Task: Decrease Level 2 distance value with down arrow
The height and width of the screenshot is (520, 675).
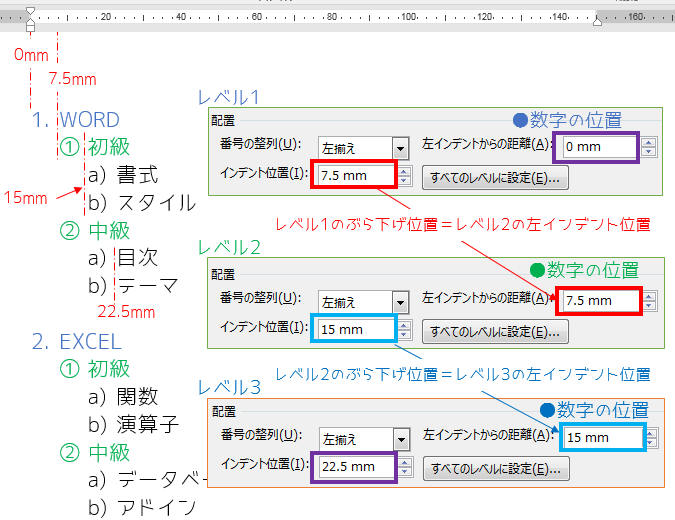Action: click(x=649, y=305)
